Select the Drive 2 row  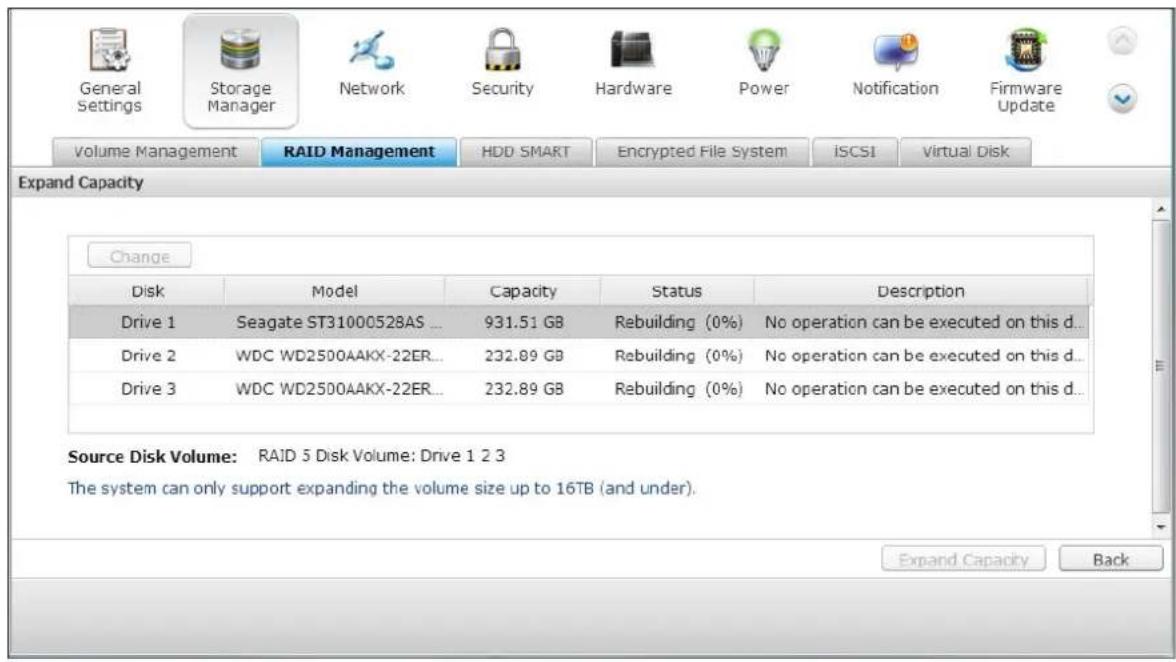[578, 355]
